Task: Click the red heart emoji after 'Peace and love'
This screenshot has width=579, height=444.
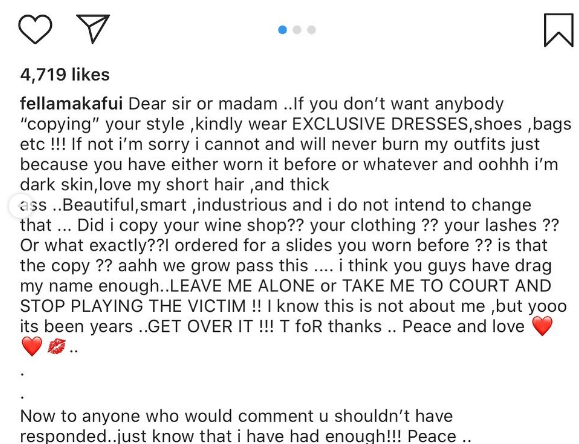Action: click(x=542, y=326)
